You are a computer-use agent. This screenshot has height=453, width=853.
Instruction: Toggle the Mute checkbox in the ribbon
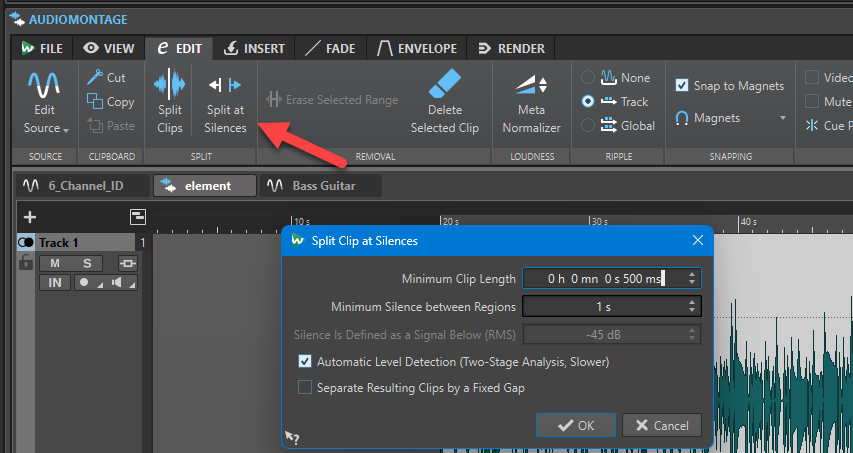tap(812, 101)
